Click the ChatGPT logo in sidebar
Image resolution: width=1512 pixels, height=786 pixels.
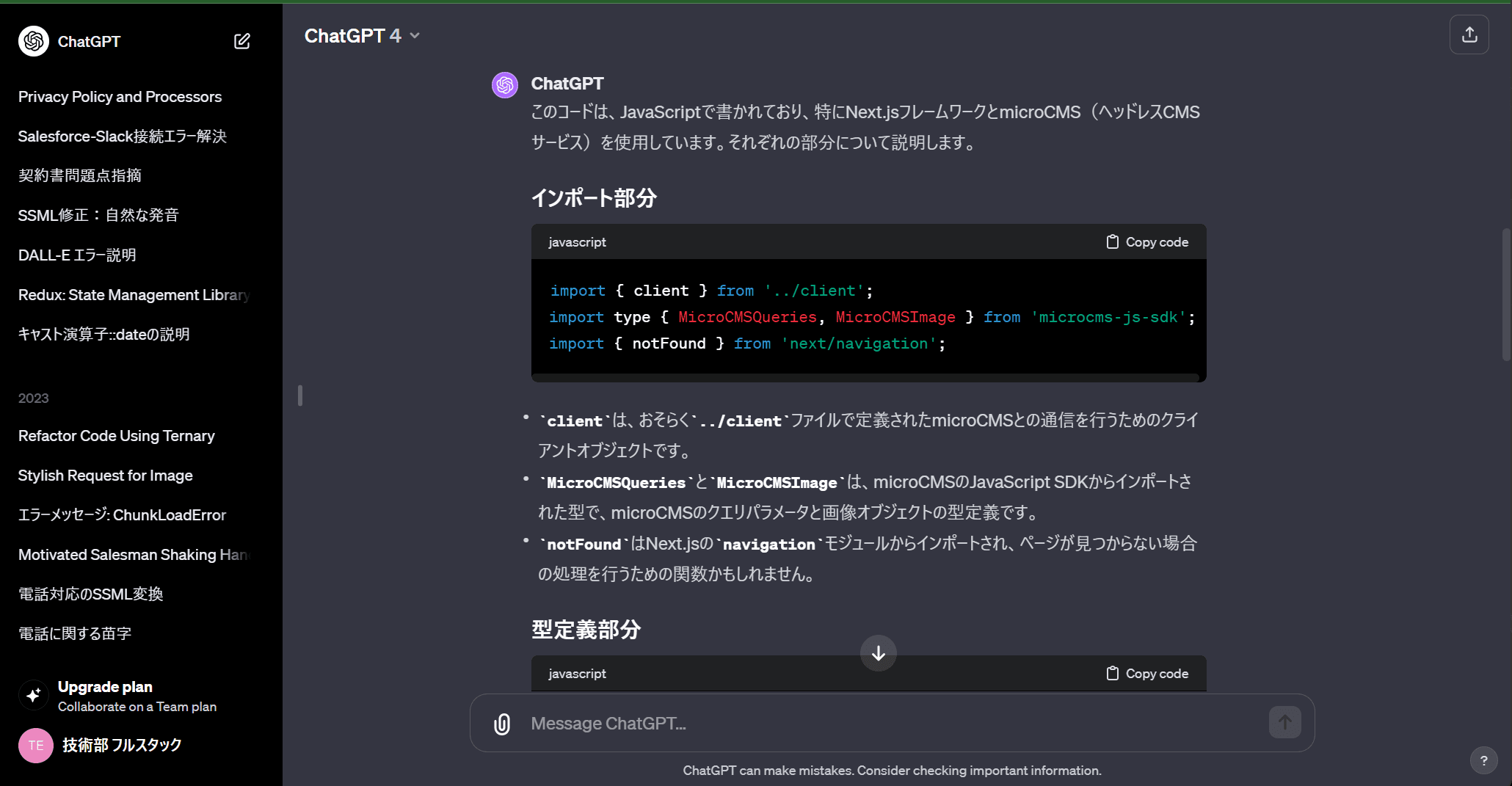pyautogui.click(x=34, y=41)
